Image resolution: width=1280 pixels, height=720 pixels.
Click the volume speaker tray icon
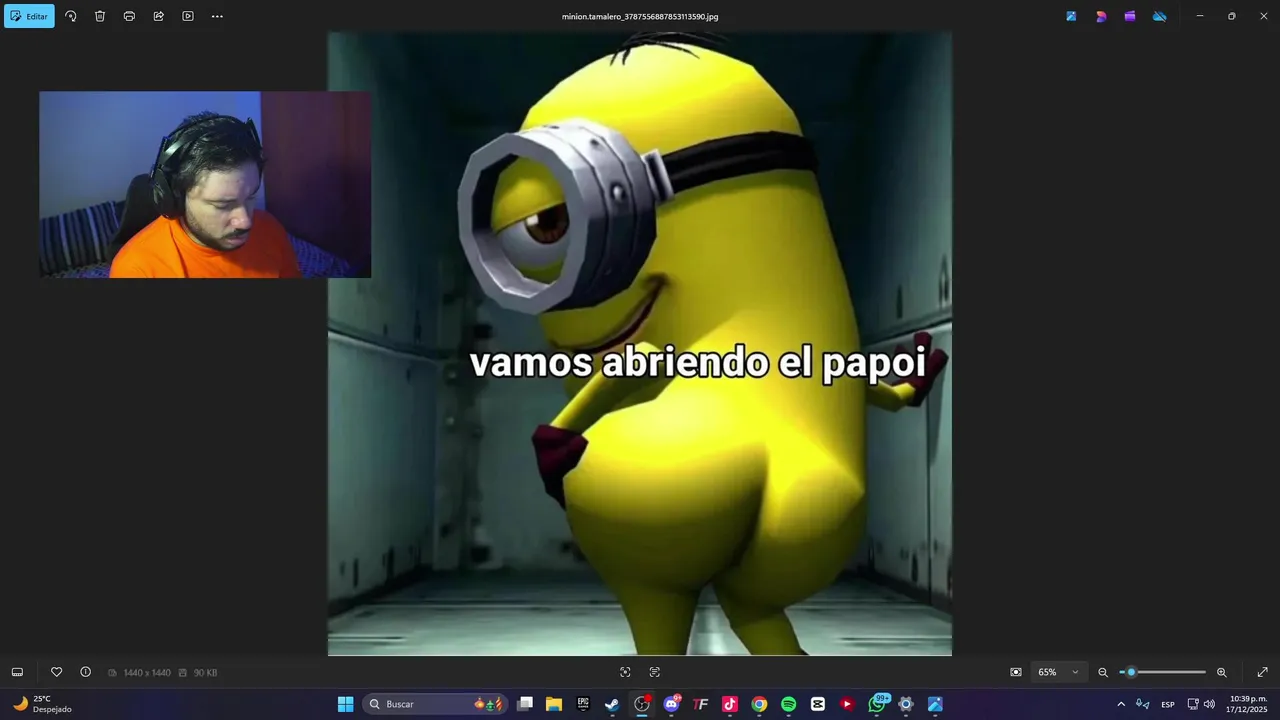point(1209,704)
